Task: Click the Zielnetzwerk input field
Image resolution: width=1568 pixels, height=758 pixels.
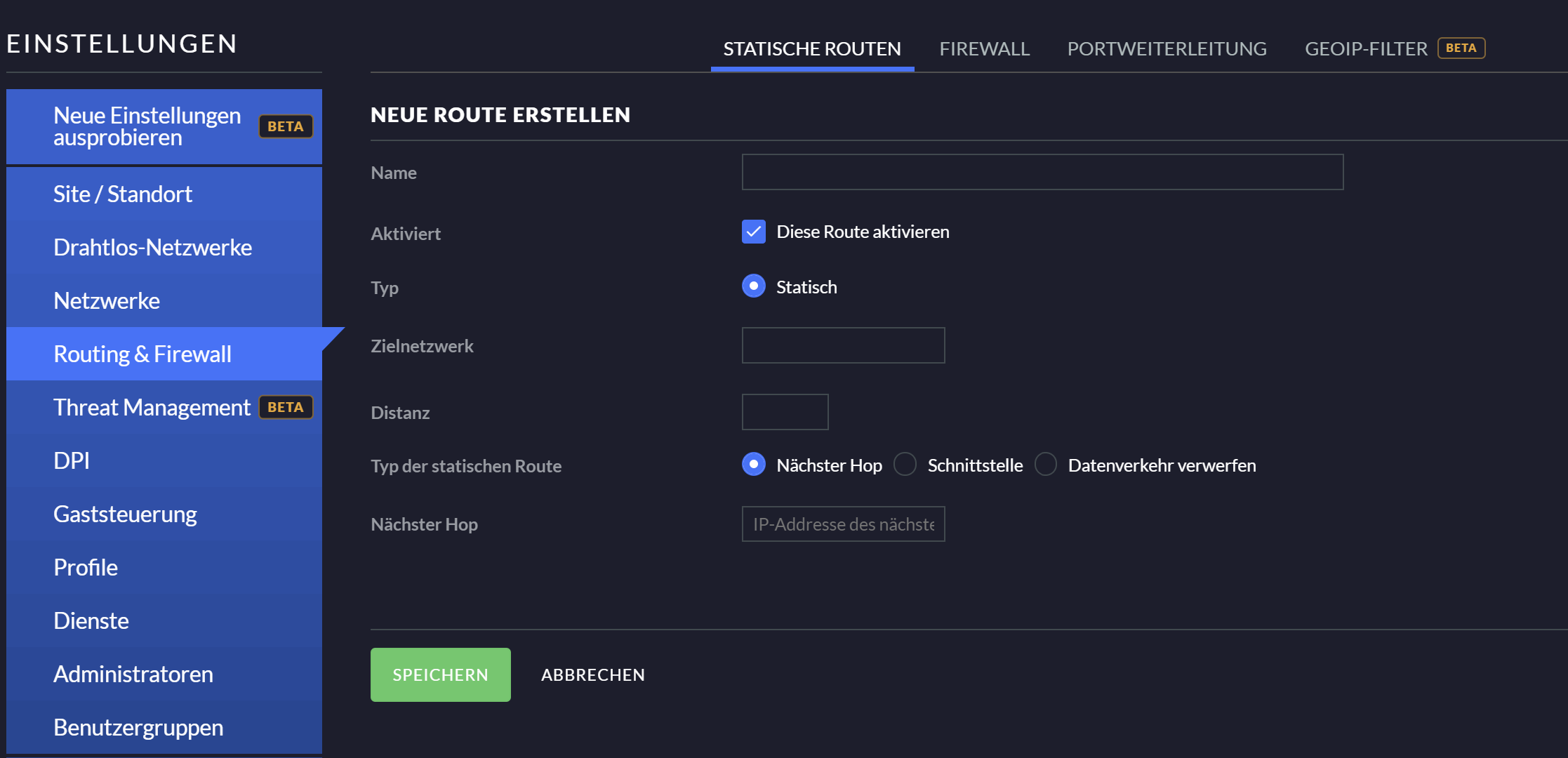Action: 843,345
